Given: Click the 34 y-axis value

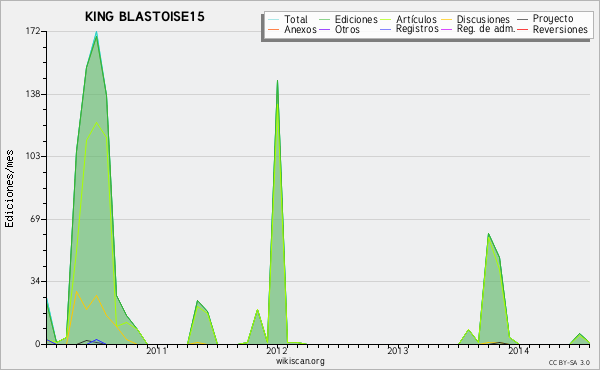Looking at the screenshot, I should tap(35, 281).
